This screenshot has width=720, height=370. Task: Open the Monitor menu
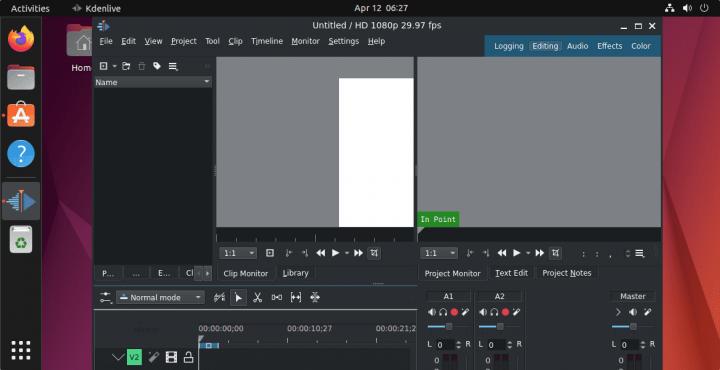305,41
